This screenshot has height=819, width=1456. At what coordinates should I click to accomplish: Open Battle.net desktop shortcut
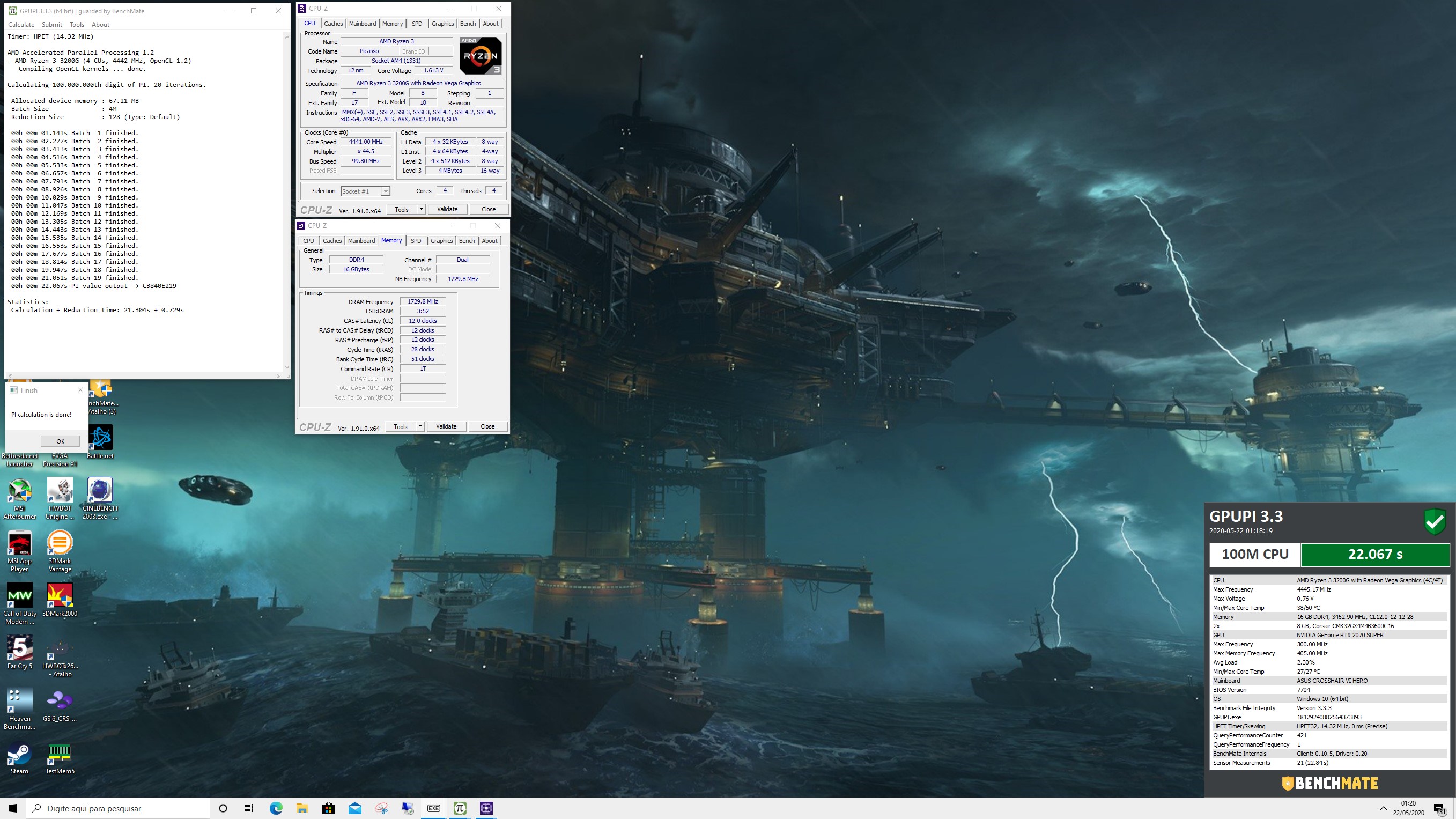[x=100, y=442]
